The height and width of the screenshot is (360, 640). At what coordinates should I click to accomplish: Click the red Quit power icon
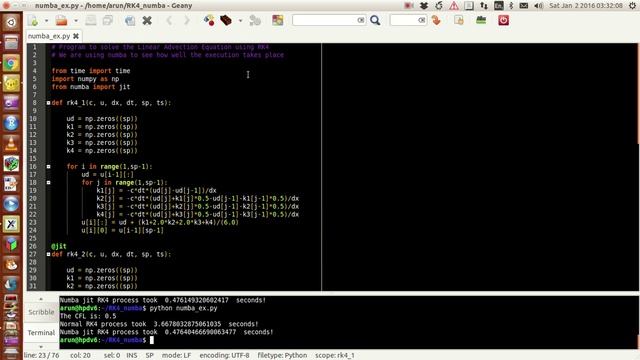[x=503, y=20]
